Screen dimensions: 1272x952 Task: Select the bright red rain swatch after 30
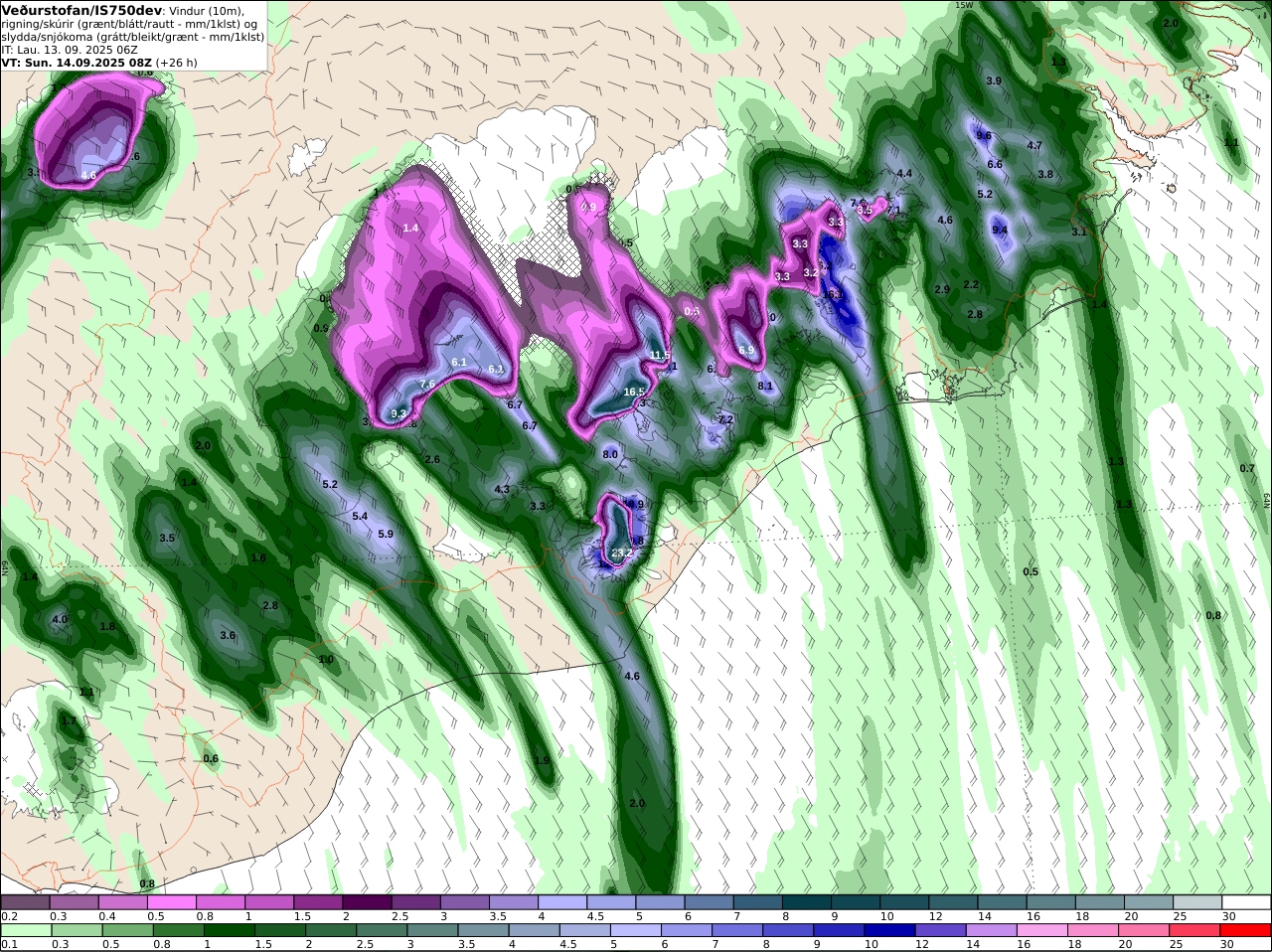coord(1247,931)
